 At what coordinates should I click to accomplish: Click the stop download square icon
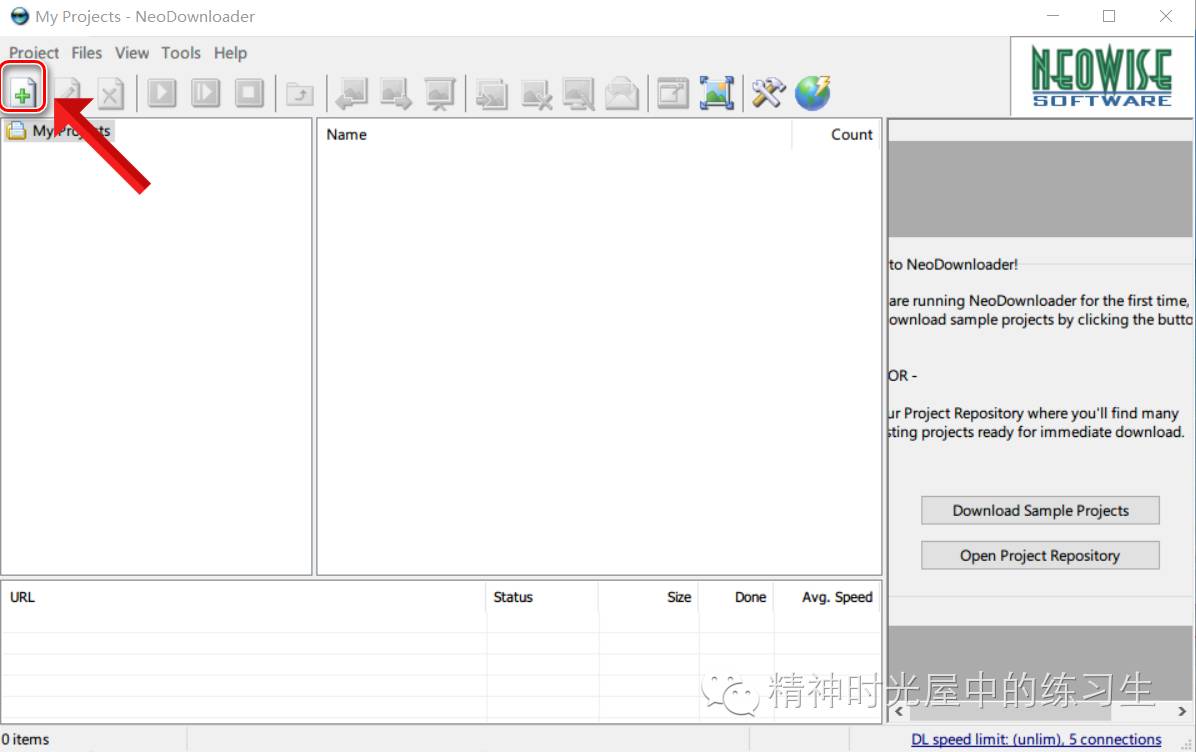tap(249, 93)
